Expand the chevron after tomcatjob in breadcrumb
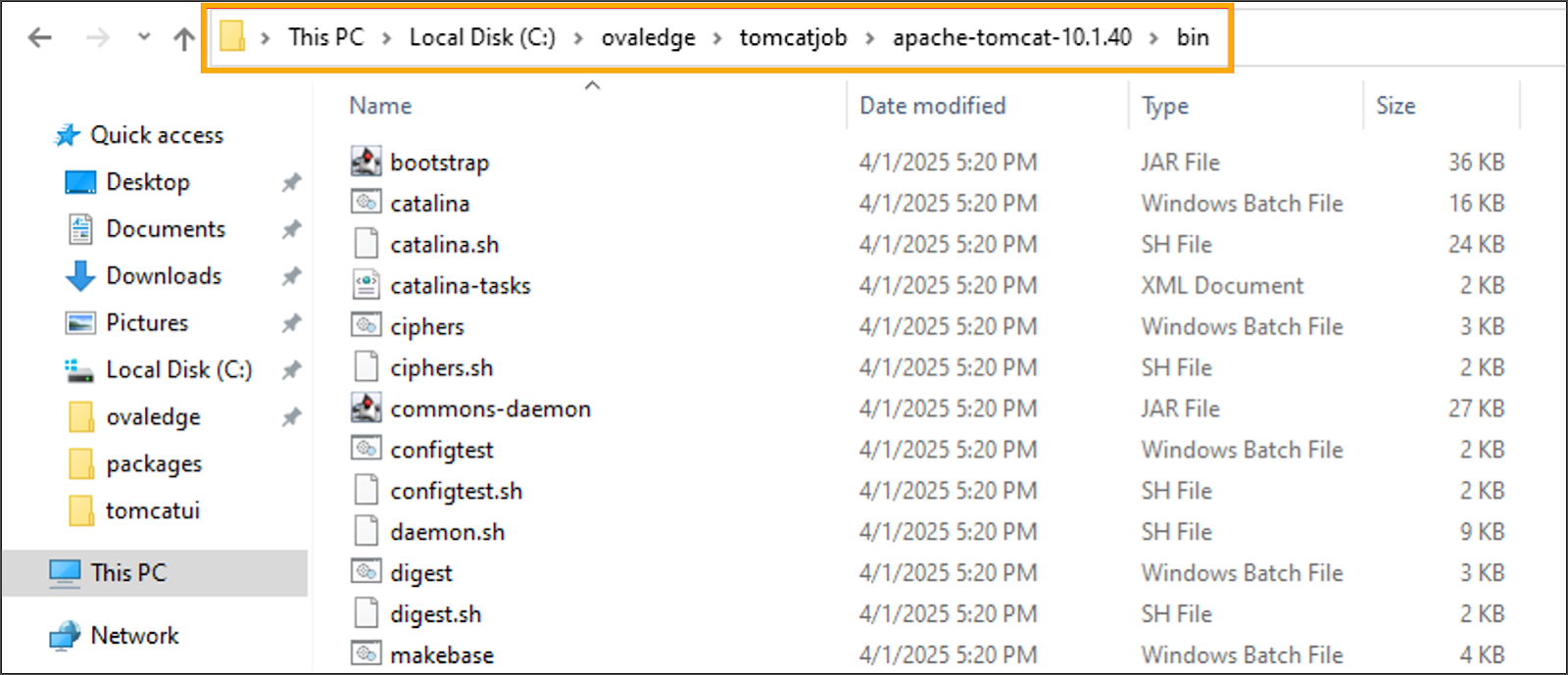This screenshot has height=675, width=1568. point(869,38)
